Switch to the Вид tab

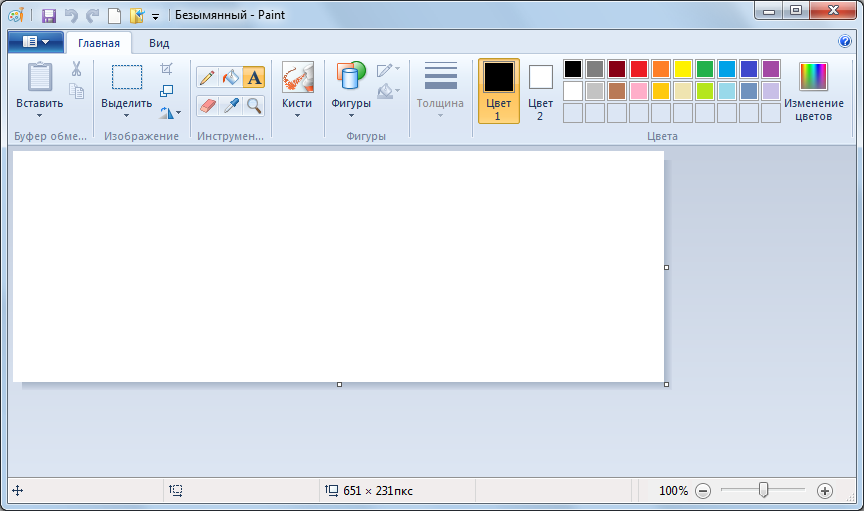click(x=159, y=43)
